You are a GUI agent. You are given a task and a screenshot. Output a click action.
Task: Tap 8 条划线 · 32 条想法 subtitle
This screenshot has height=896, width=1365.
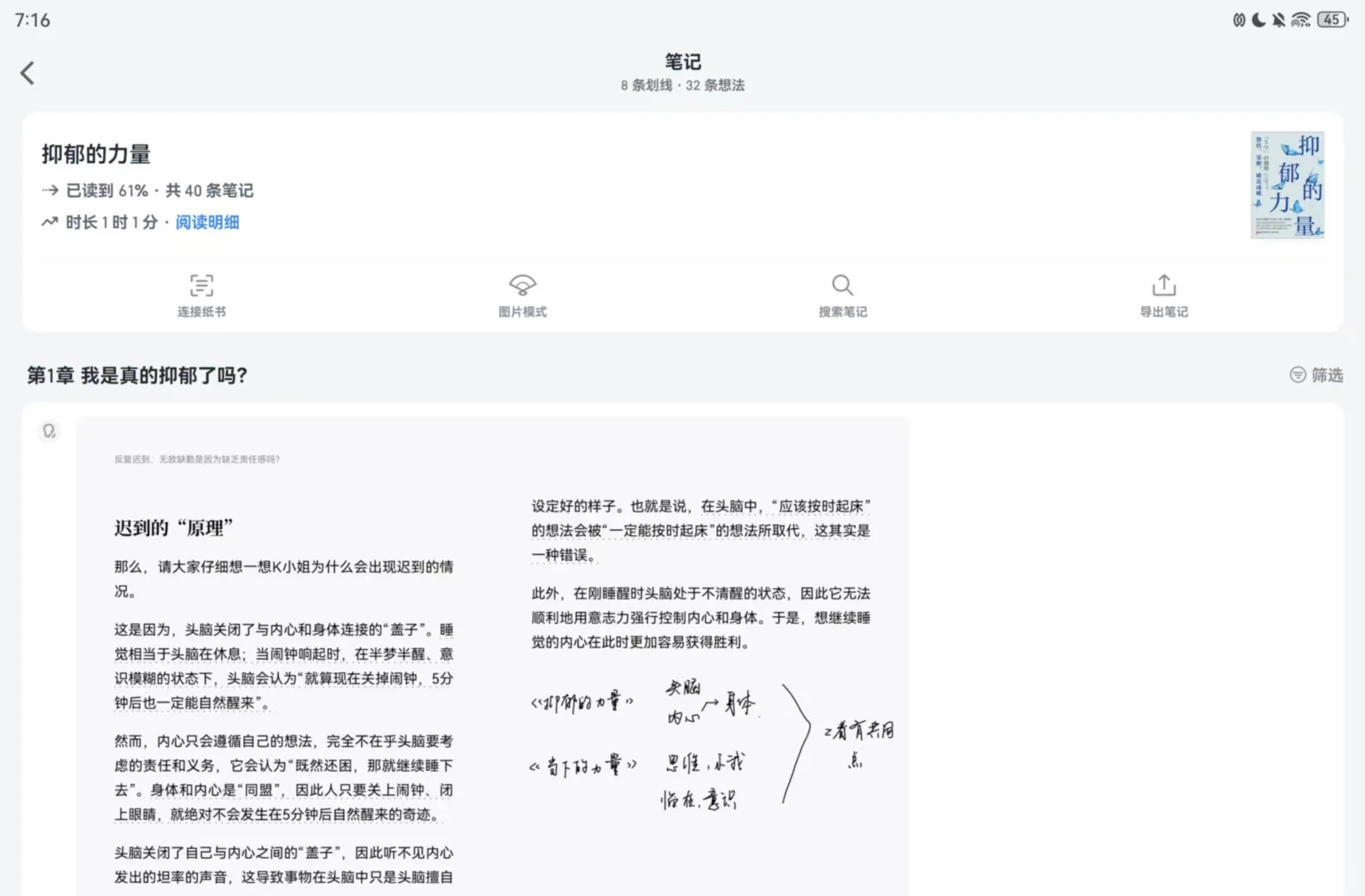[682, 86]
